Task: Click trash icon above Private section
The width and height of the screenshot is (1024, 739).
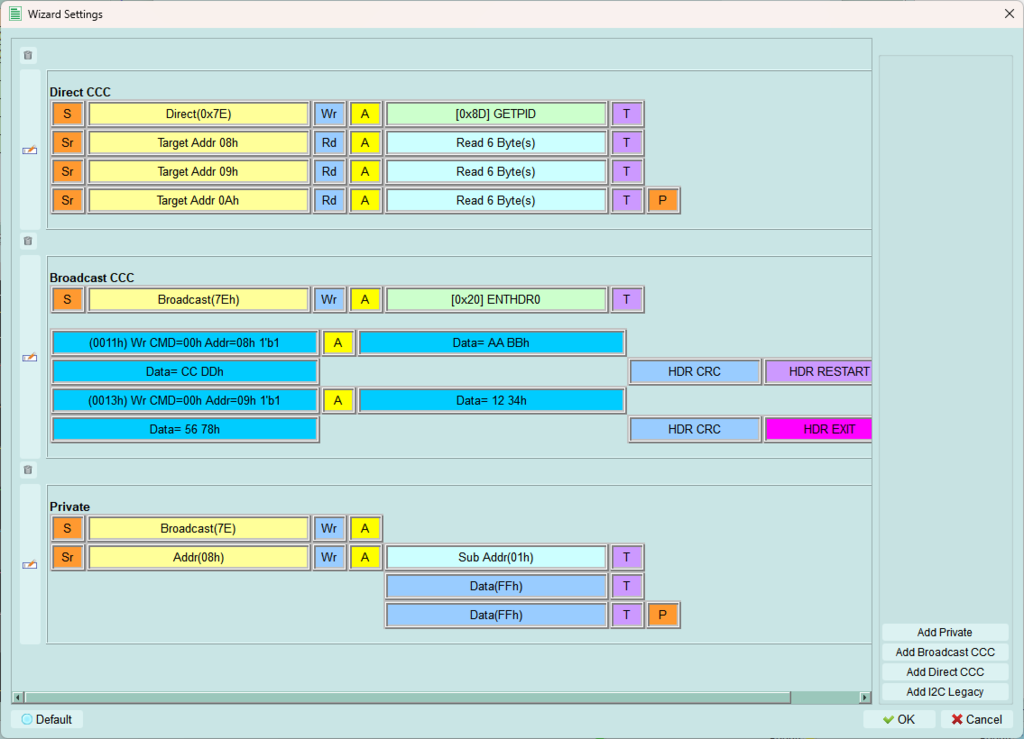Action: pos(28,470)
